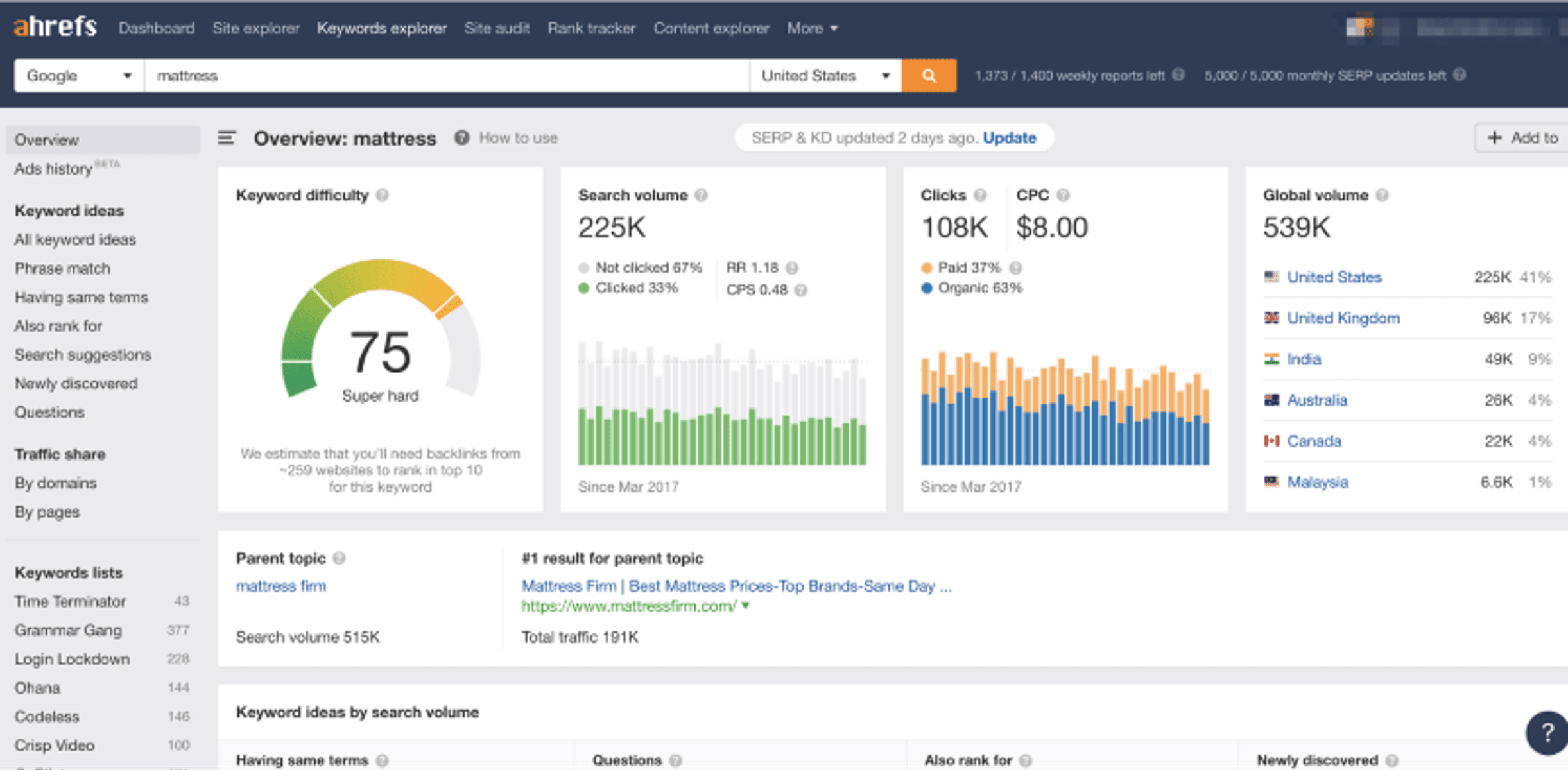Open Global volume info icon
1568x770 pixels.
(1383, 195)
